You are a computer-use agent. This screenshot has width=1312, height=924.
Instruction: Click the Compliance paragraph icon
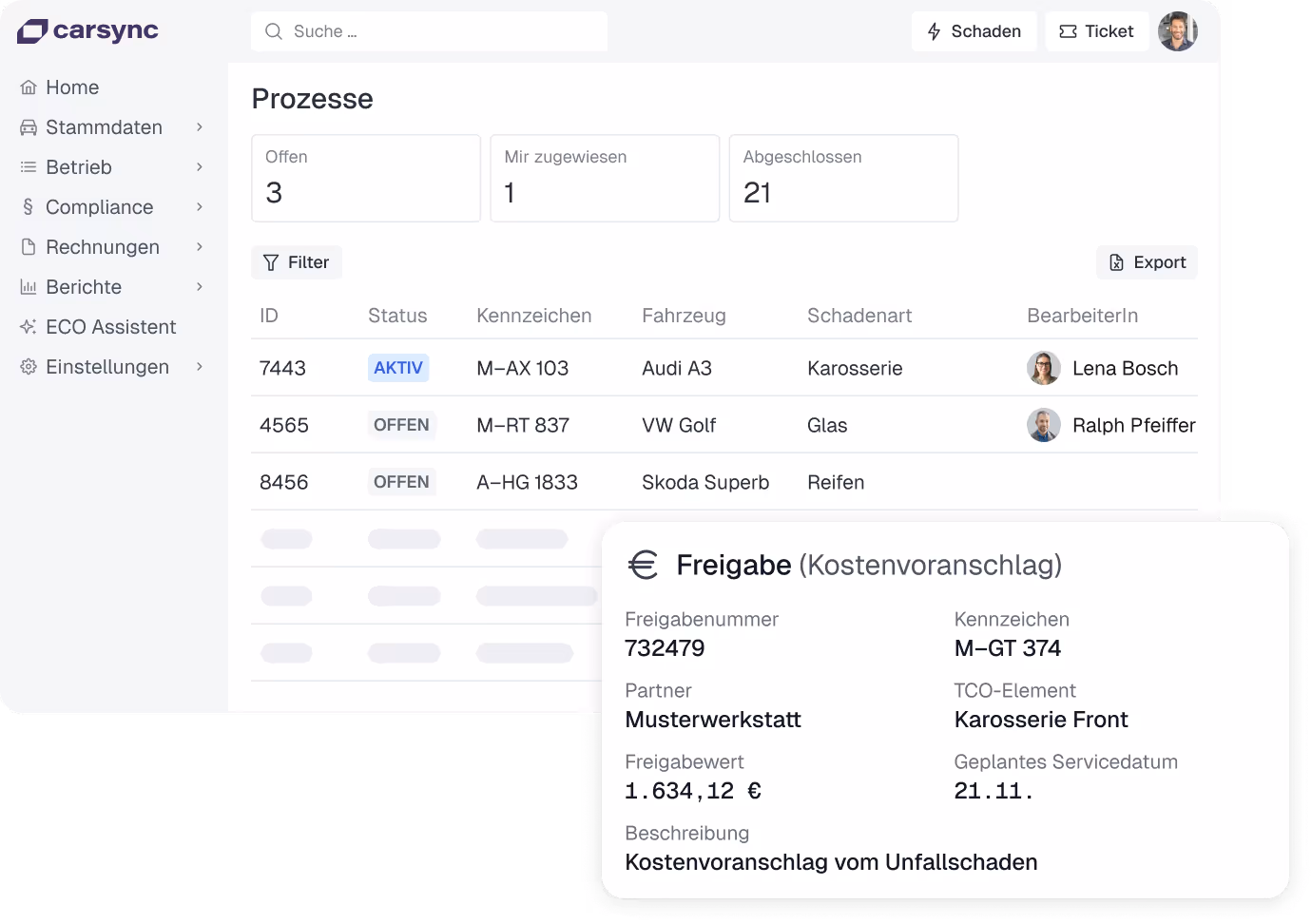pyautogui.click(x=29, y=207)
